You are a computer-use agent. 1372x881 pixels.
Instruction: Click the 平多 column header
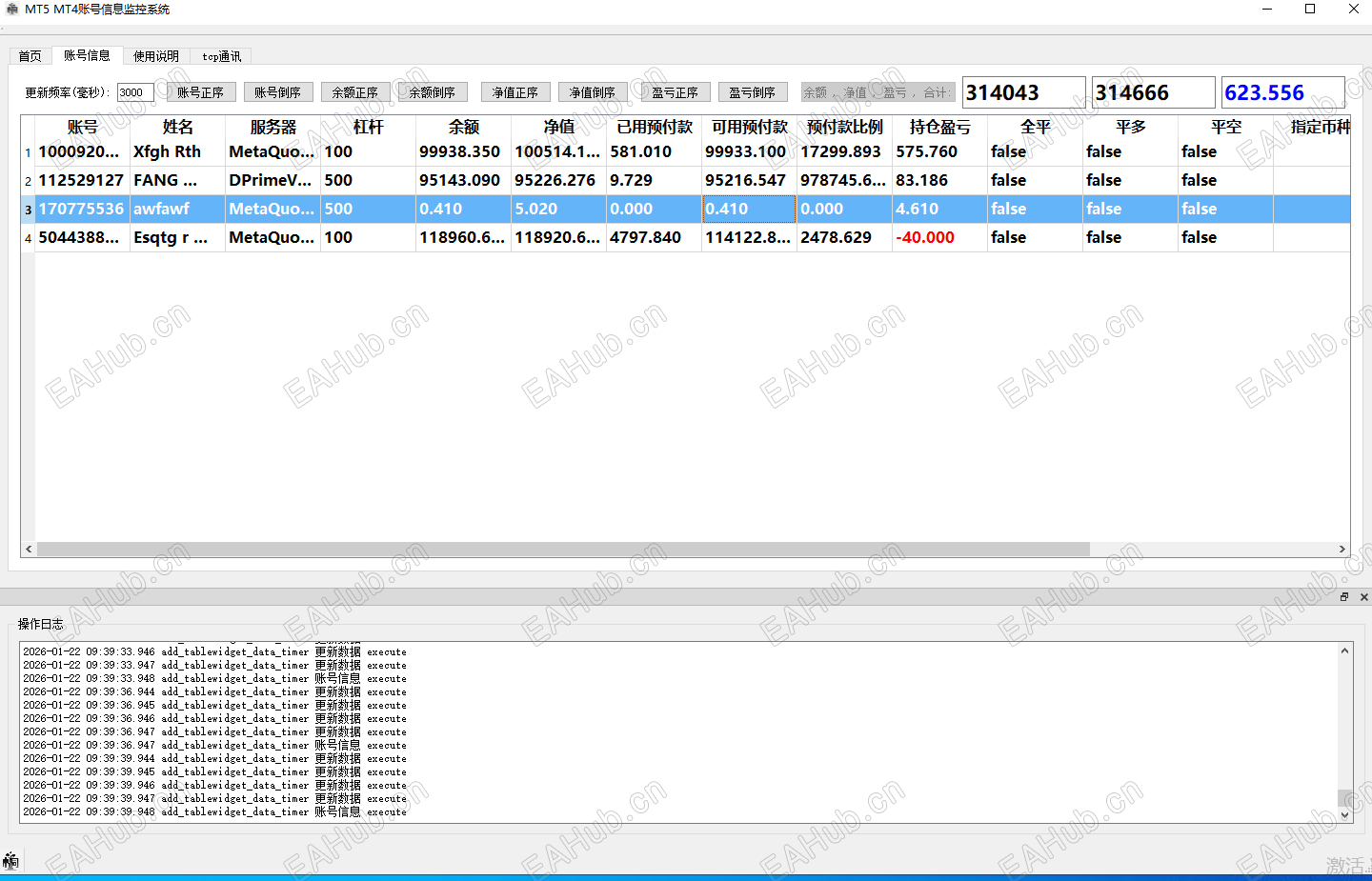coord(1131,127)
